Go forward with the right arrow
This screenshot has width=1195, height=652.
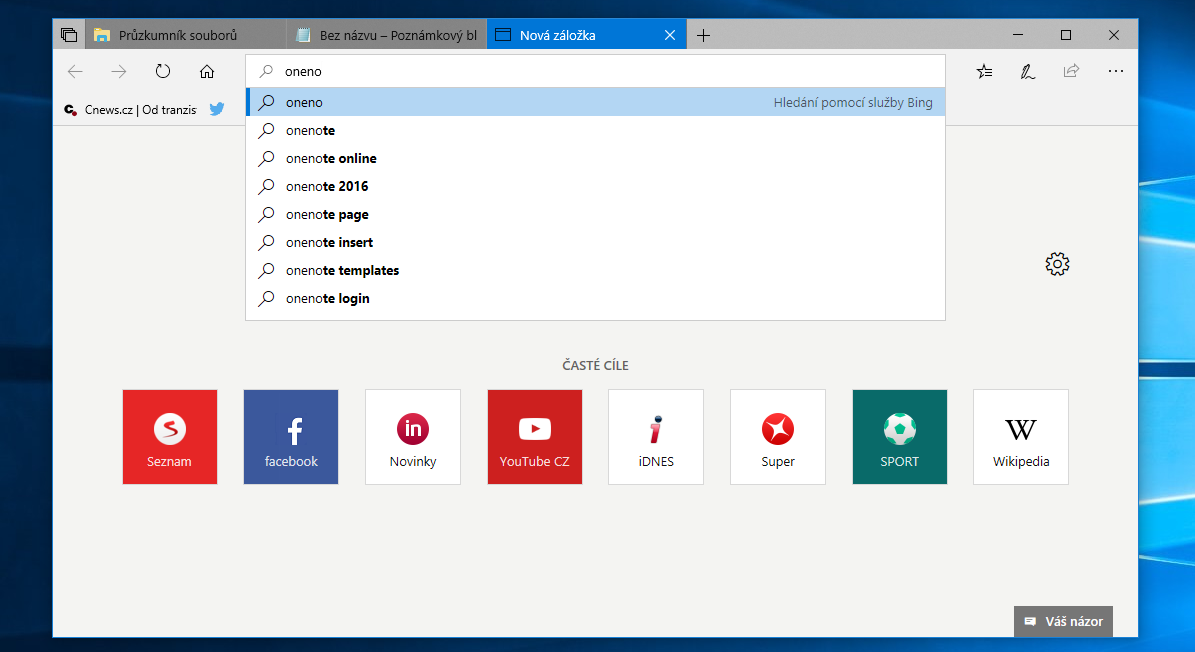pyautogui.click(x=119, y=72)
